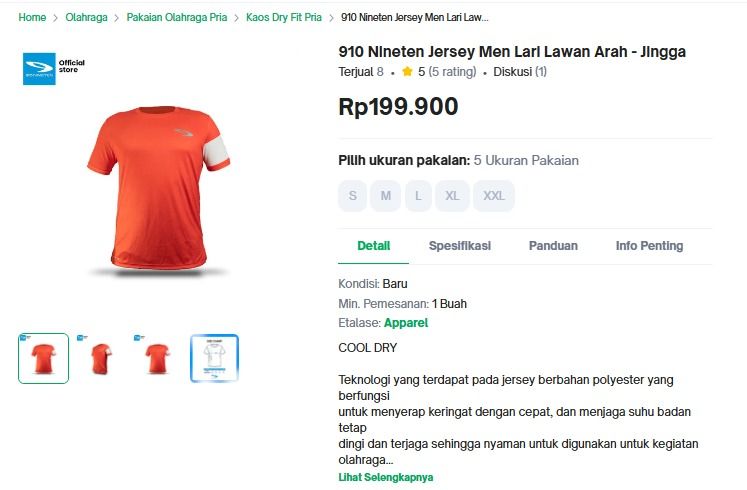The width and height of the screenshot is (747, 490).
Task: Open the Panduan tab
Action: tap(553, 246)
